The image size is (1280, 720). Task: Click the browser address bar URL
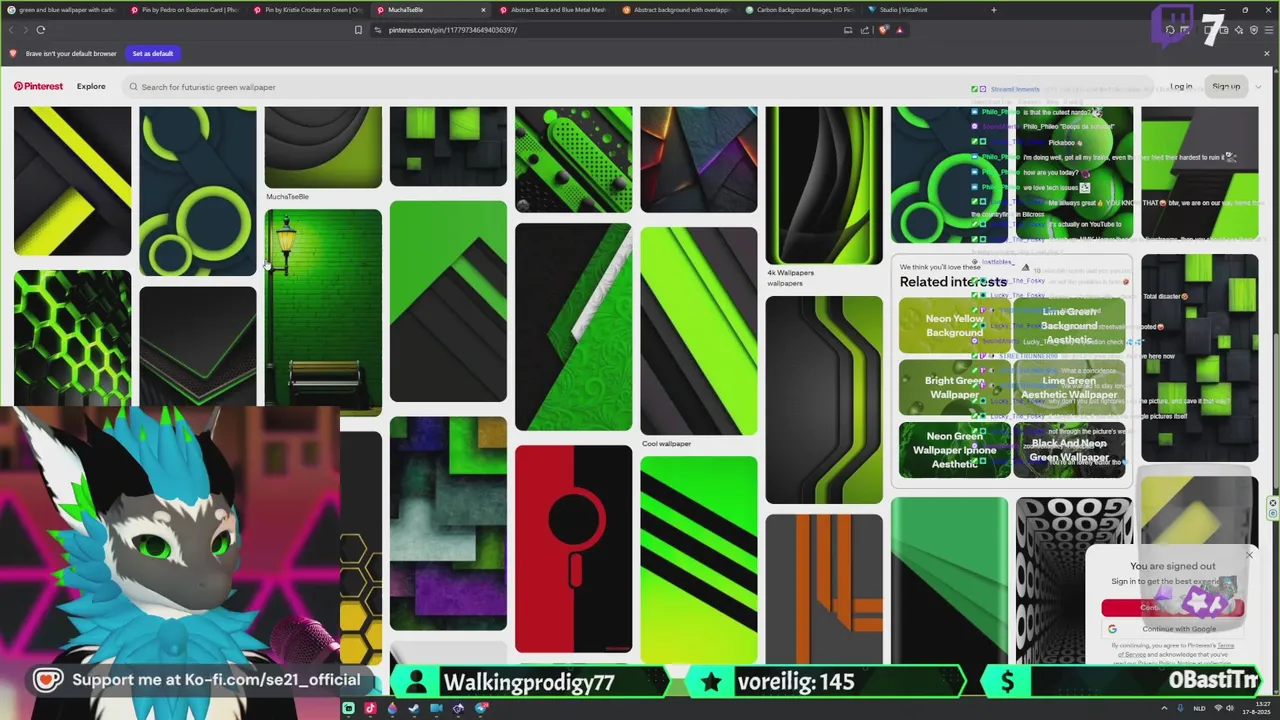coord(453,30)
